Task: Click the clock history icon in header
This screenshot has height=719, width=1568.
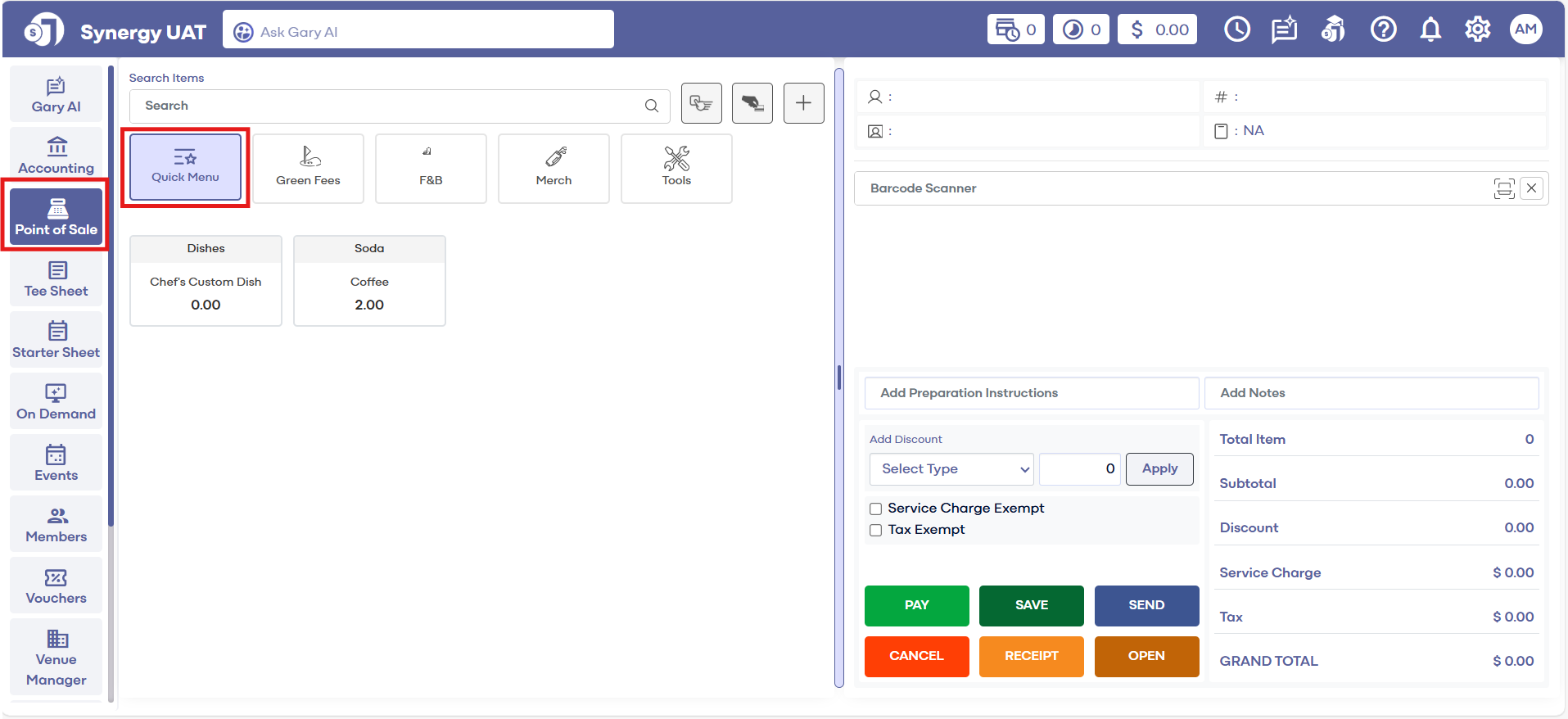Action: tap(1236, 30)
